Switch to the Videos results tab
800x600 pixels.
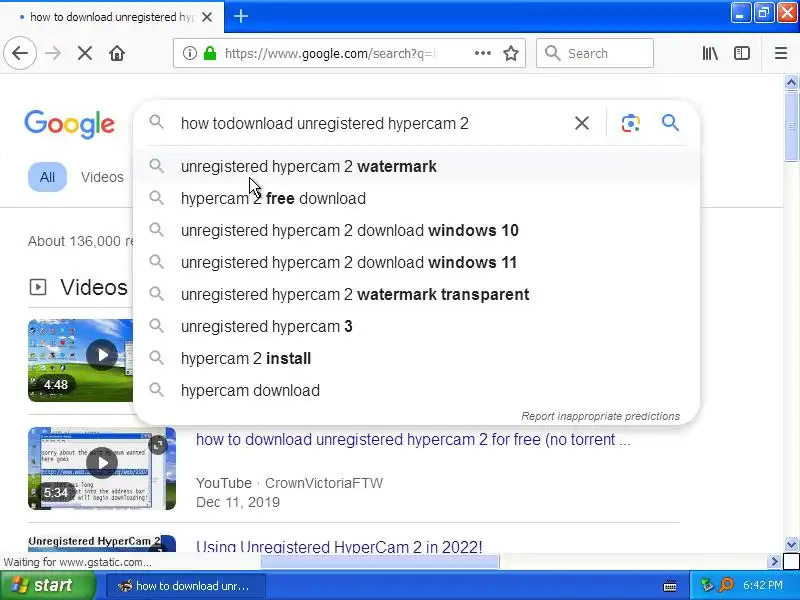coord(102,177)
